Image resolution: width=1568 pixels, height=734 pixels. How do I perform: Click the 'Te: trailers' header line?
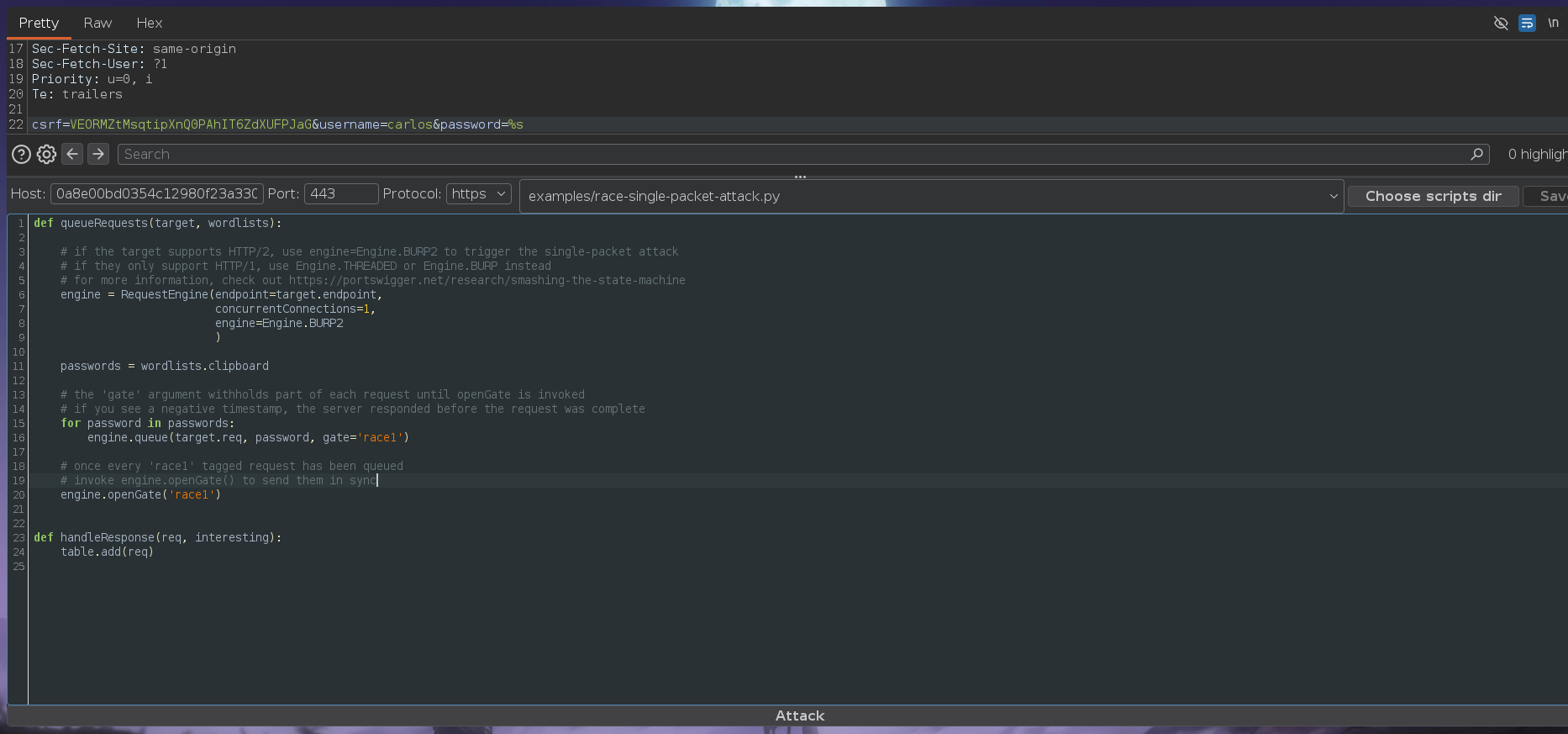click(77, 94)
